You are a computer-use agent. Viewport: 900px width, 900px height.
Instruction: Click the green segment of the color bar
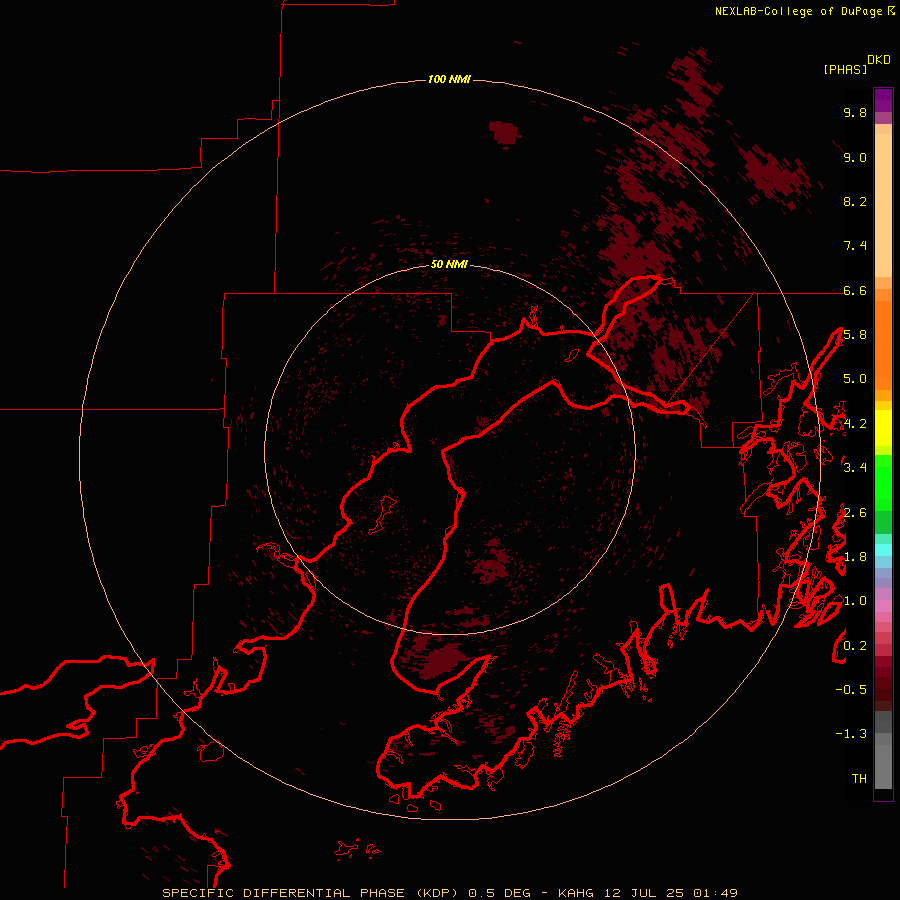pos(883,482)
